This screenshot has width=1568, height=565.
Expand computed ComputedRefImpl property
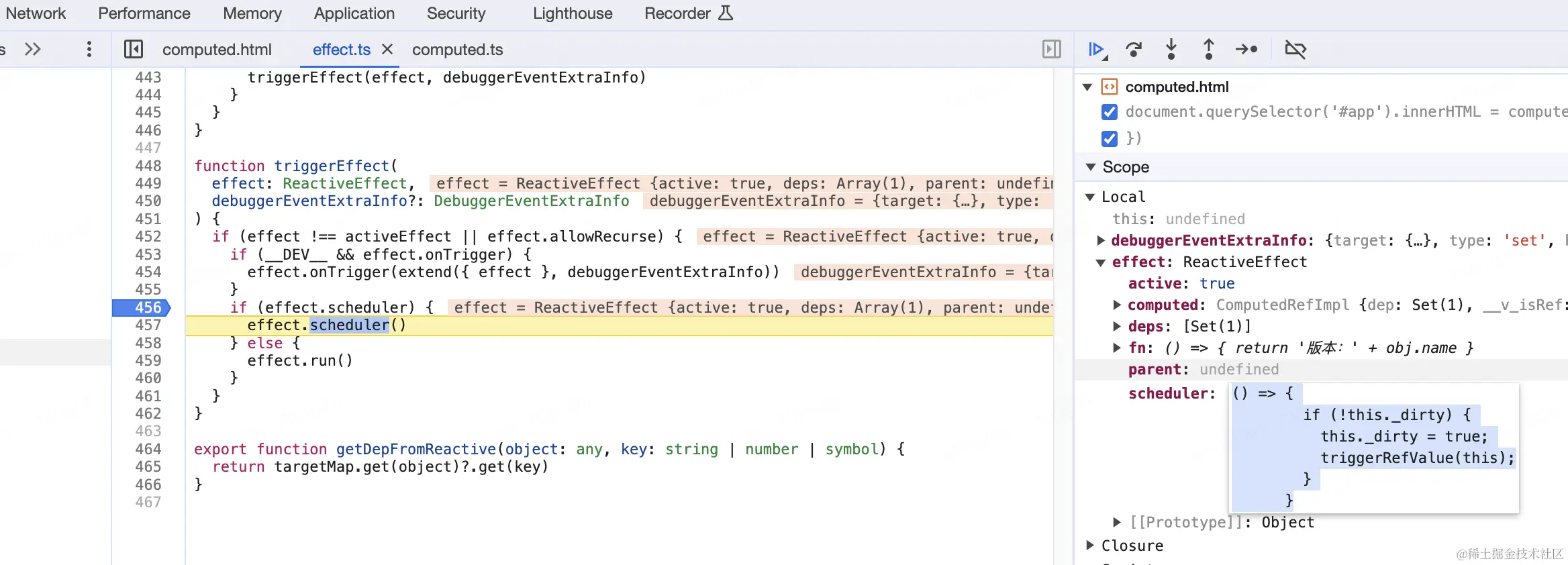[1117, 305]
